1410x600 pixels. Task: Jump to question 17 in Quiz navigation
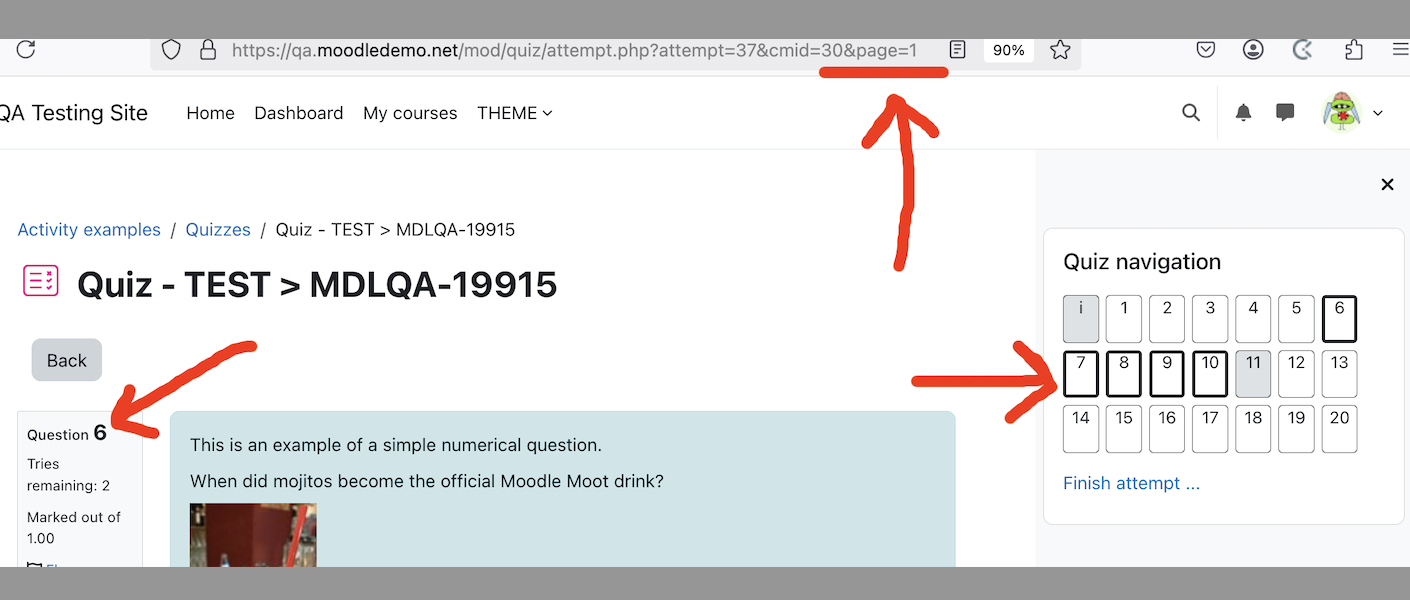tap(1210, 429)
